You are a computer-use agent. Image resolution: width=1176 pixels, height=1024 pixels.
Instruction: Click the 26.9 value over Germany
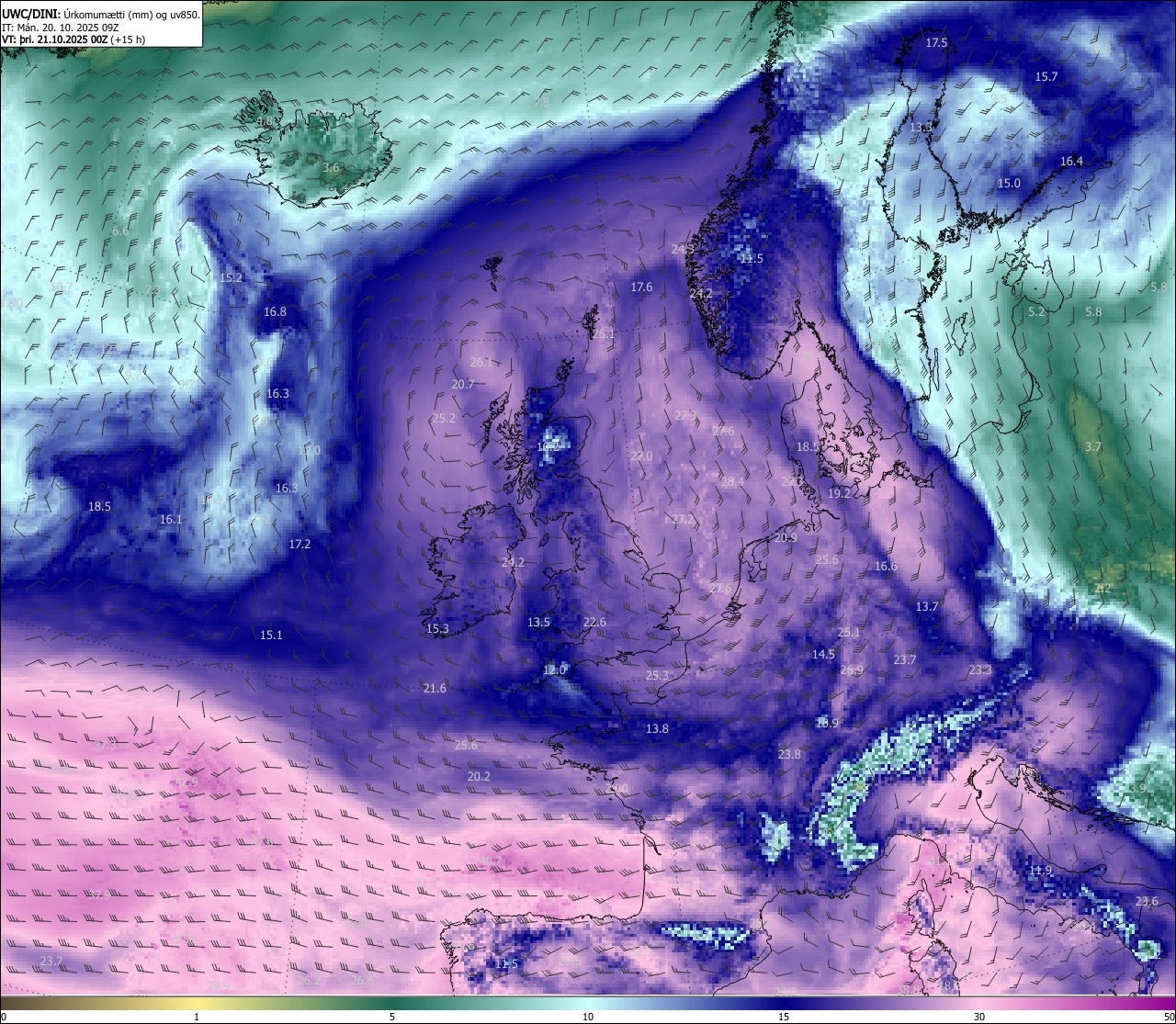852,670
